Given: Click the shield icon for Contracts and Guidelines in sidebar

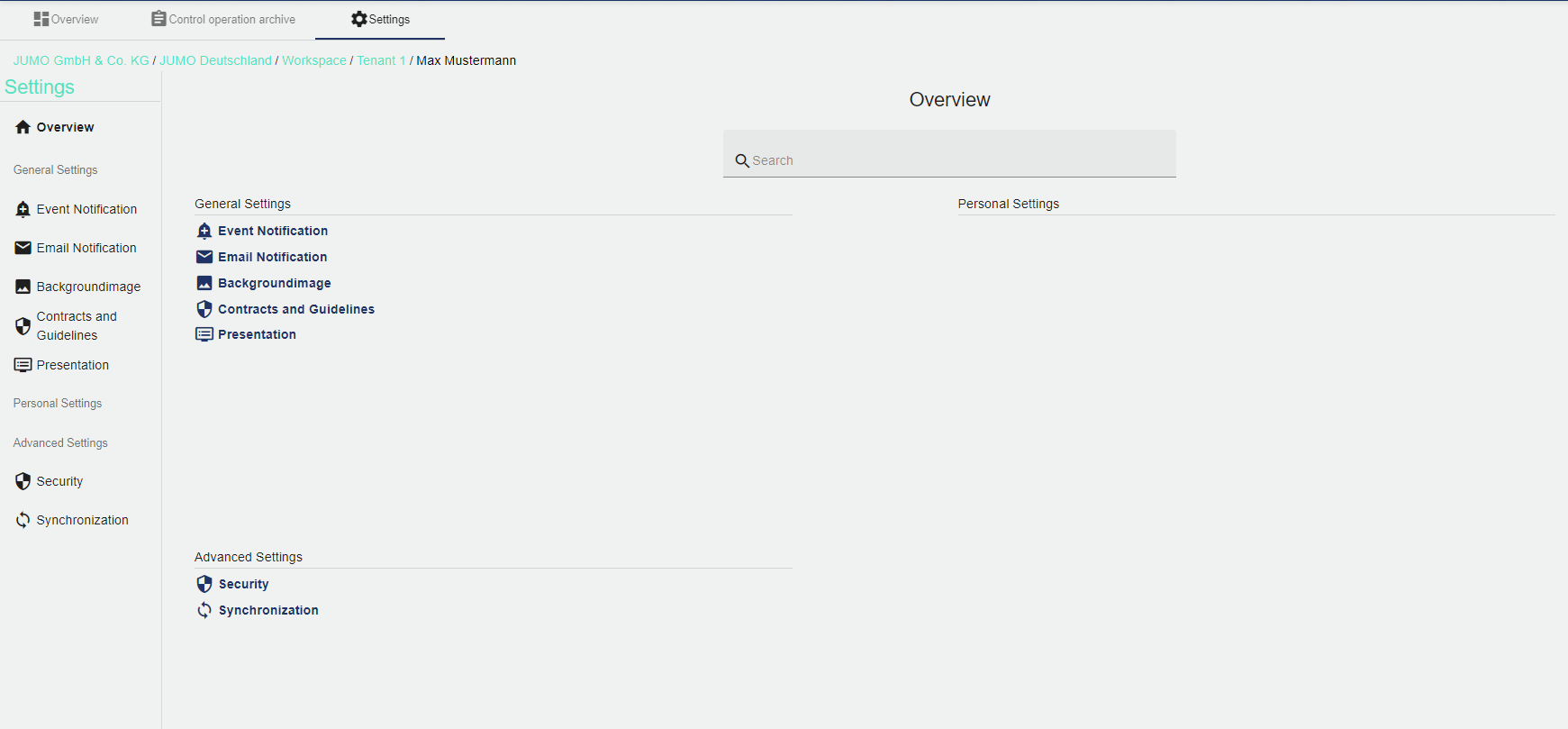Looking at the screenshot, I should tap(23, 326).
